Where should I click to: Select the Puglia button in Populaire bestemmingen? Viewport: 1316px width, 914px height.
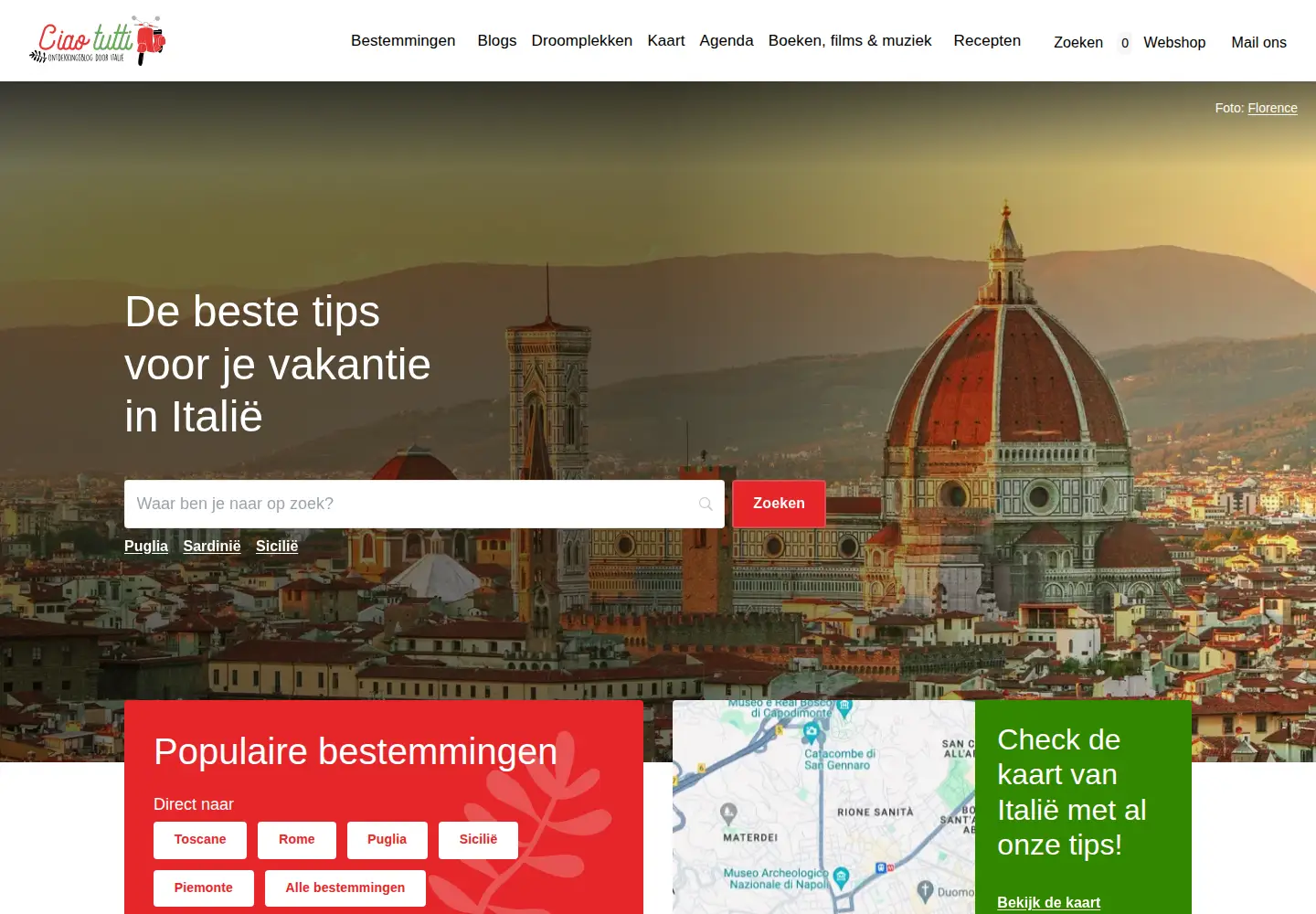tap(387, 840)
